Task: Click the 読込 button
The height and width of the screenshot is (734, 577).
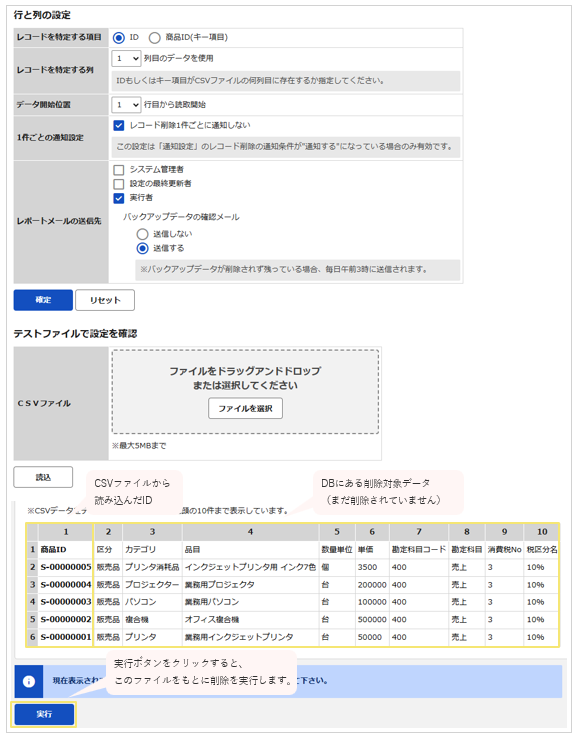Action: [43, 477]
